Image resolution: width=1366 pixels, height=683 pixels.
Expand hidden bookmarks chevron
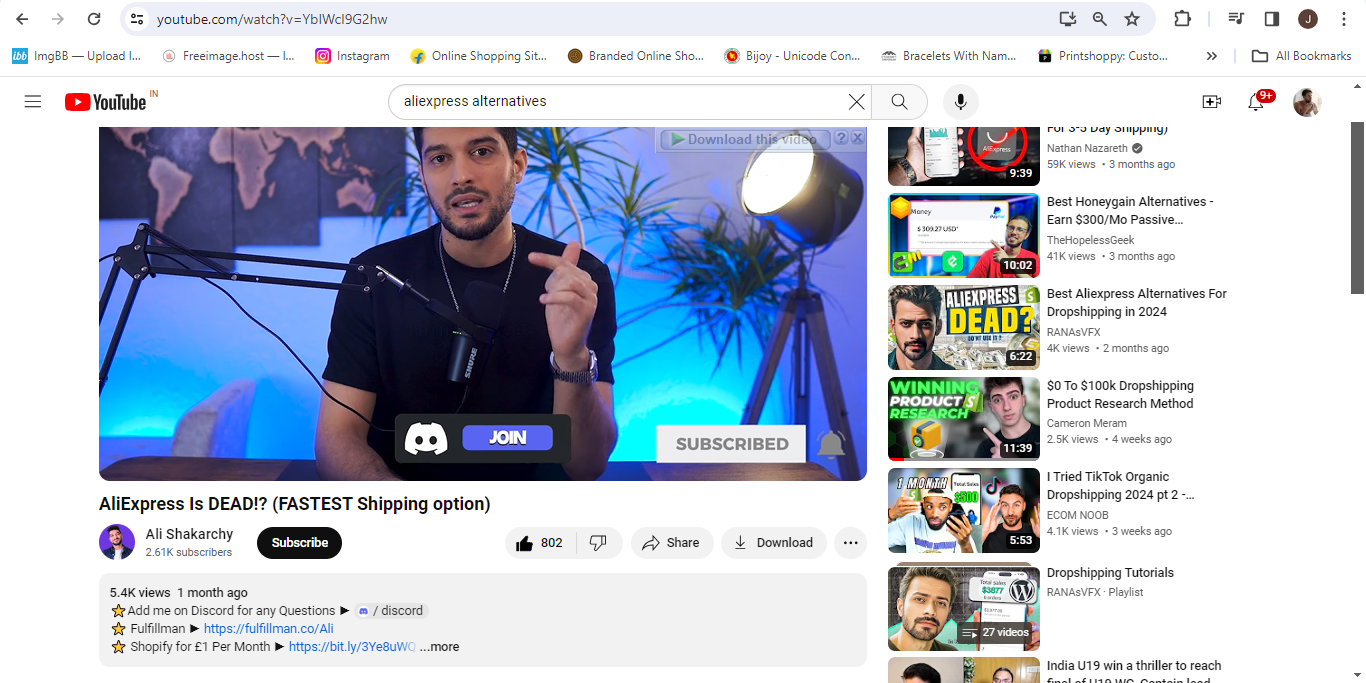tap(1212, 56)
